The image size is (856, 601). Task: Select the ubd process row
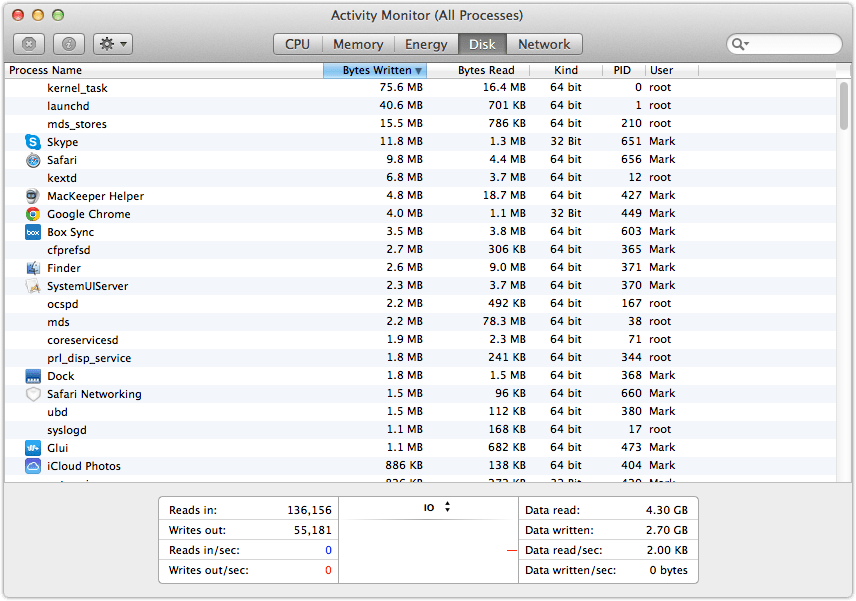tap(420, 412)
